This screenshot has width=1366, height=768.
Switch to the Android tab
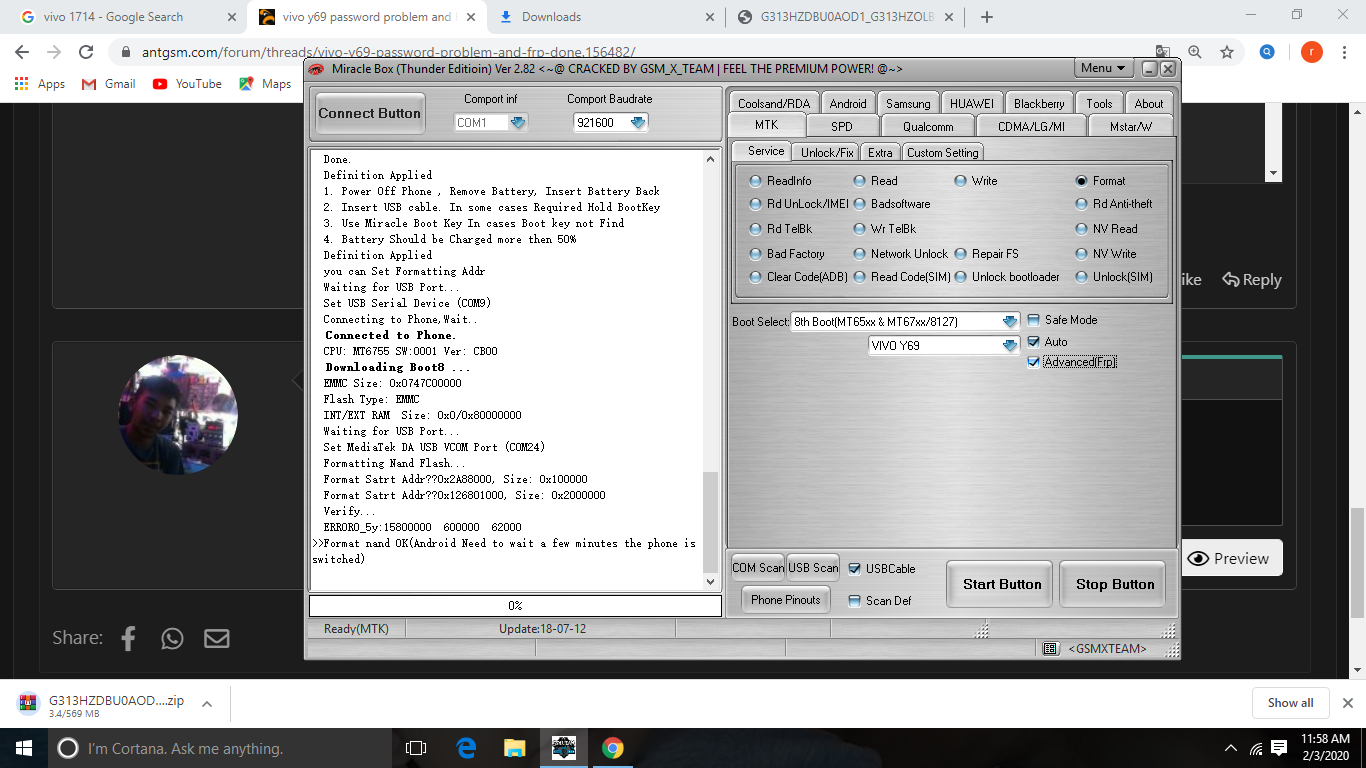tap(848, 103)
